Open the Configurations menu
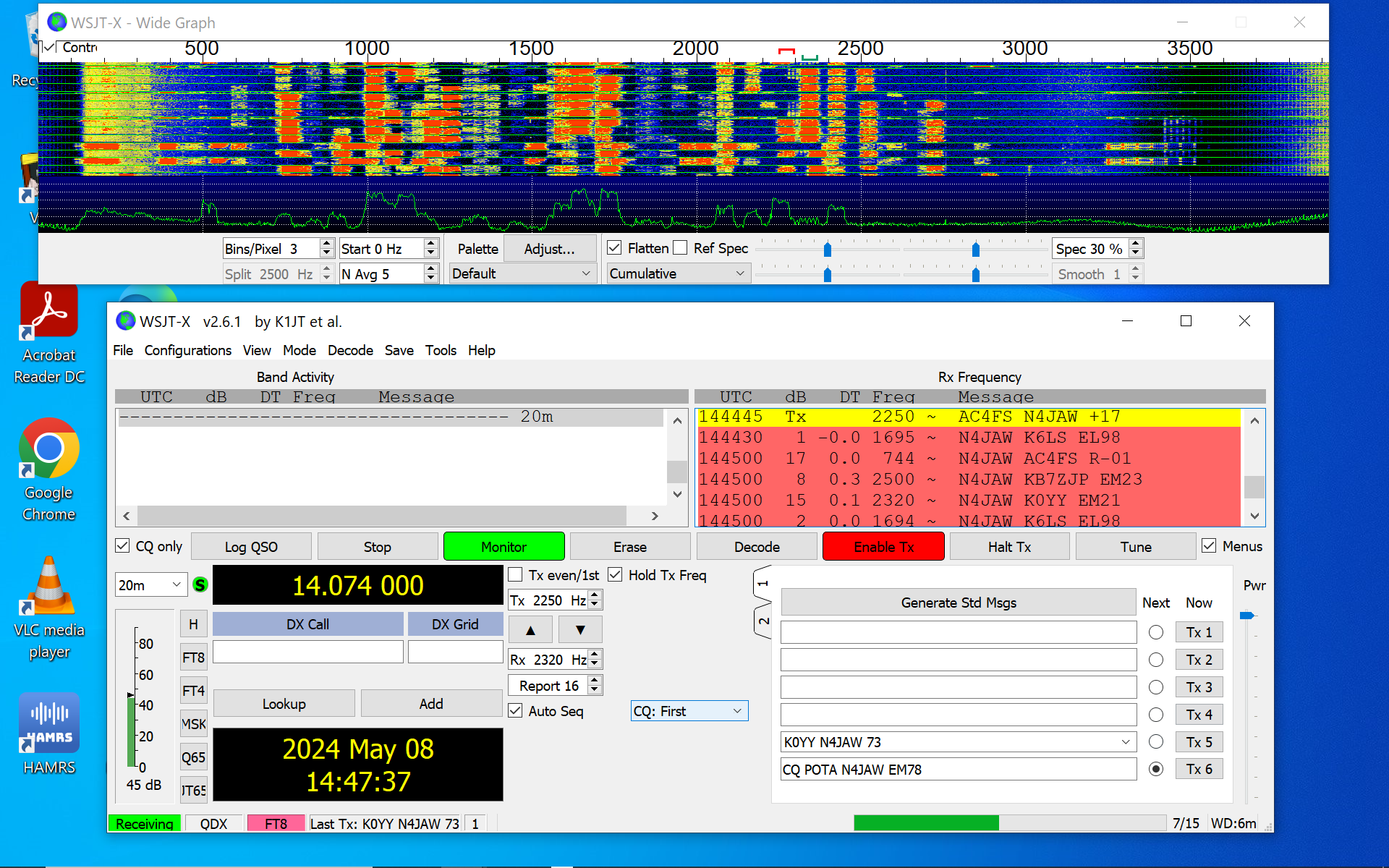 pyautogui.click(x=187, y=350)
